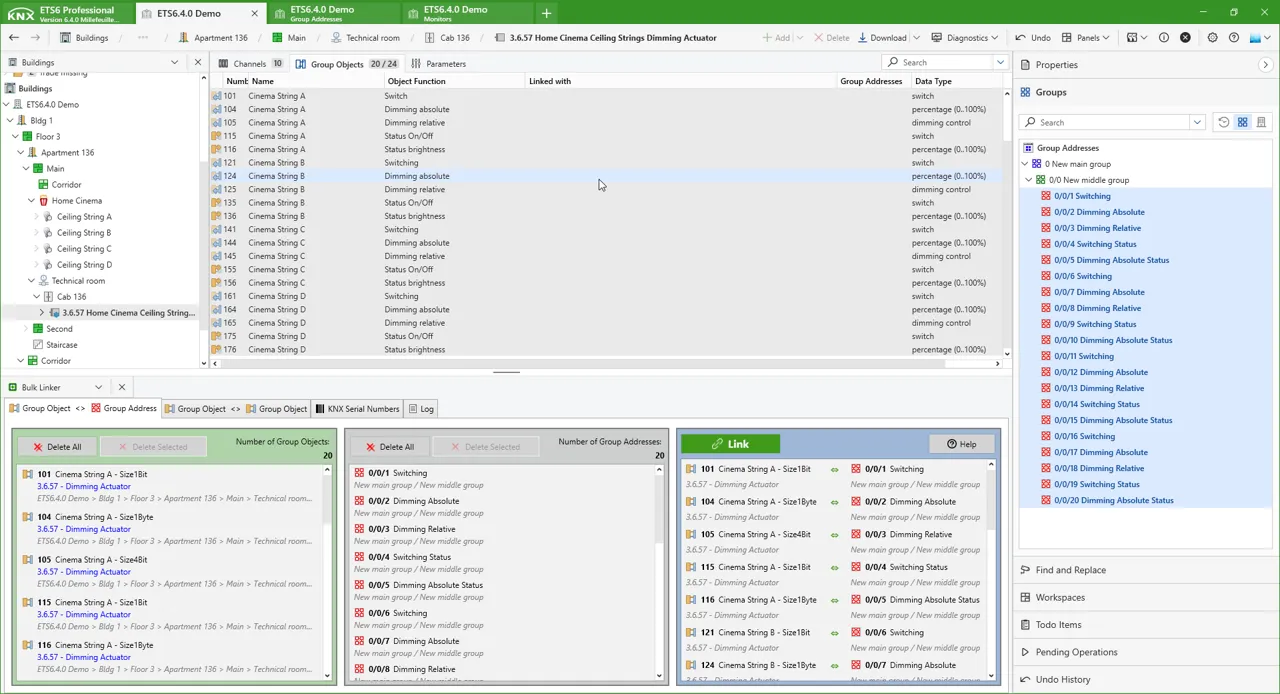Screen dimensions: 1280x694
Task: Select Ceiling String B tree item
Action: (84, 233)
